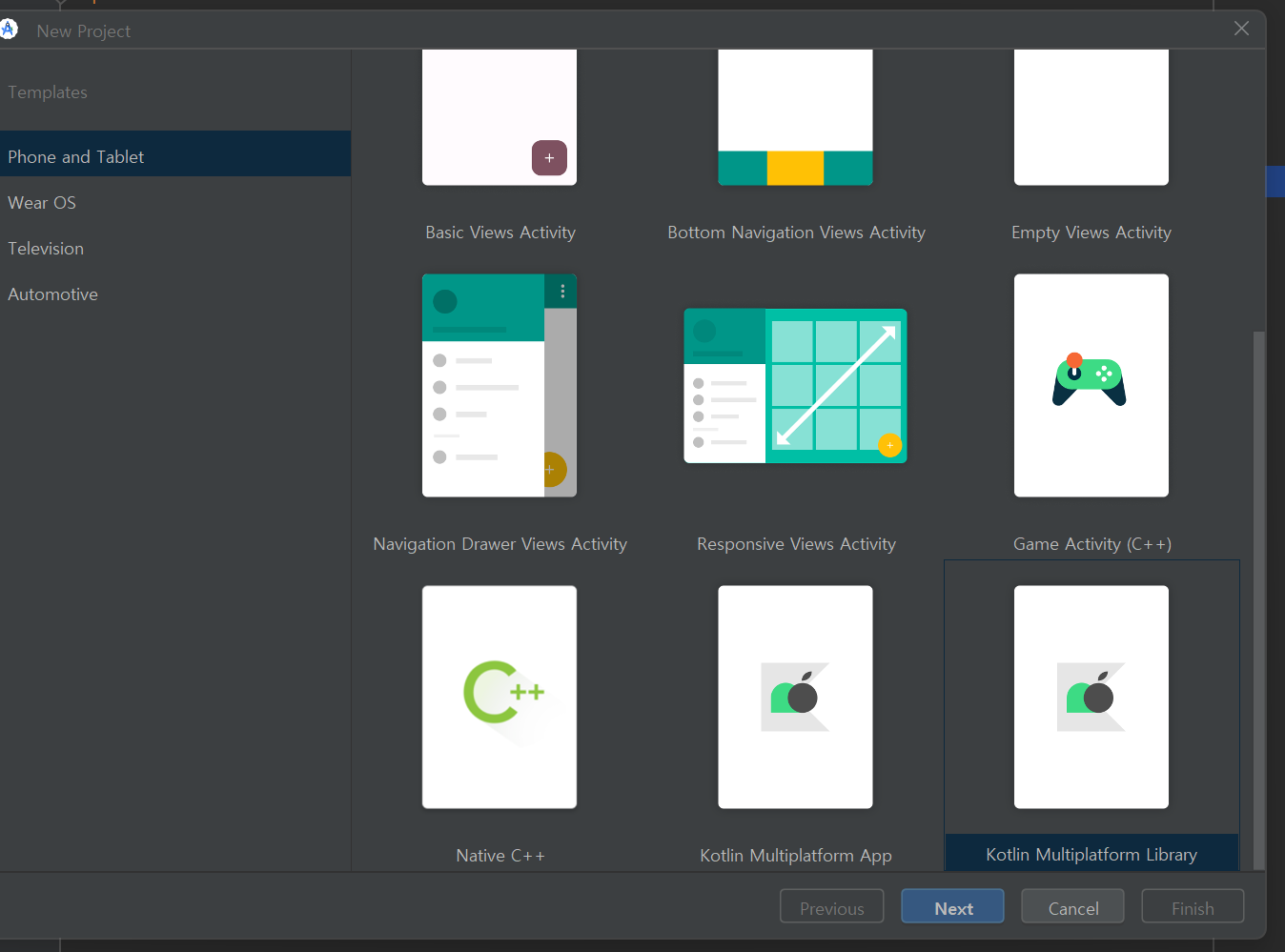Click the Previous button
The height and width of the screenshot is (952, 1285).
[831, 907]
